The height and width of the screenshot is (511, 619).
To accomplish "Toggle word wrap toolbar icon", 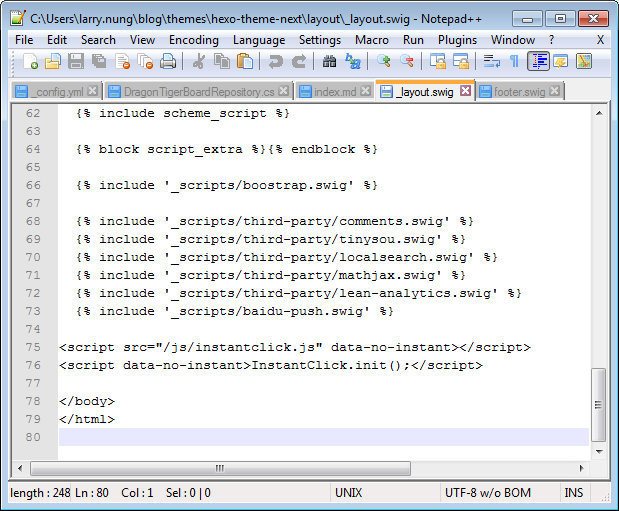I will coord(491,62).
